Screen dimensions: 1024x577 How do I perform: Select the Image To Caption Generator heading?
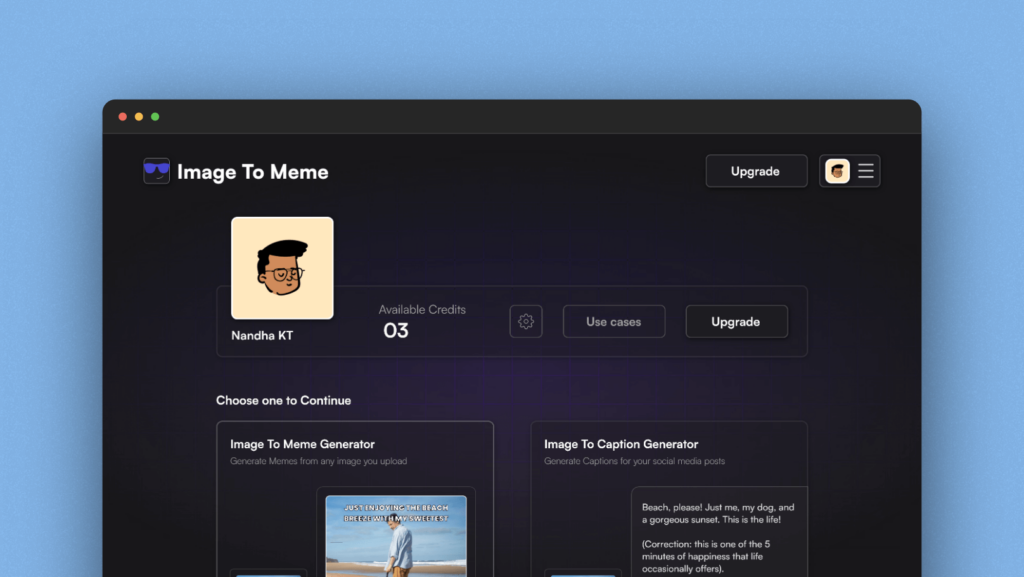(621, 444)
